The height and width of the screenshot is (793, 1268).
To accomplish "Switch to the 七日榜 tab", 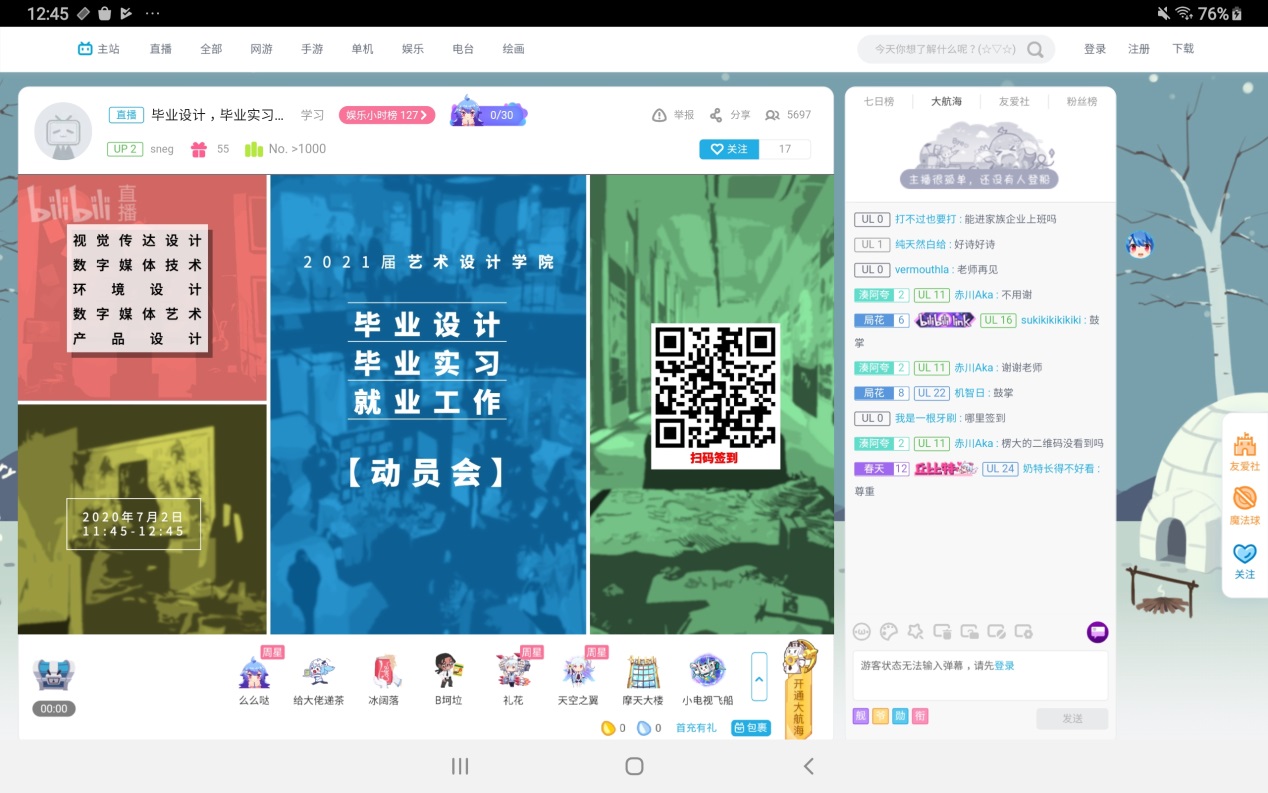I will (879, 102).
